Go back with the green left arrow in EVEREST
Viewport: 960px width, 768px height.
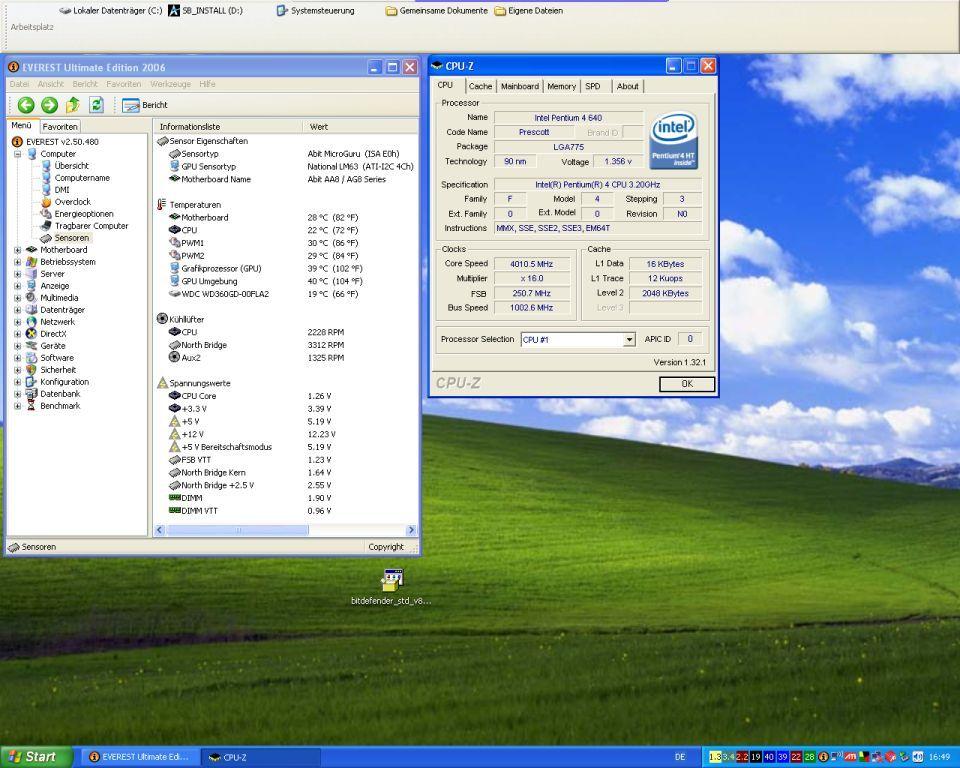pyautogui.click(x=26, y=105)
